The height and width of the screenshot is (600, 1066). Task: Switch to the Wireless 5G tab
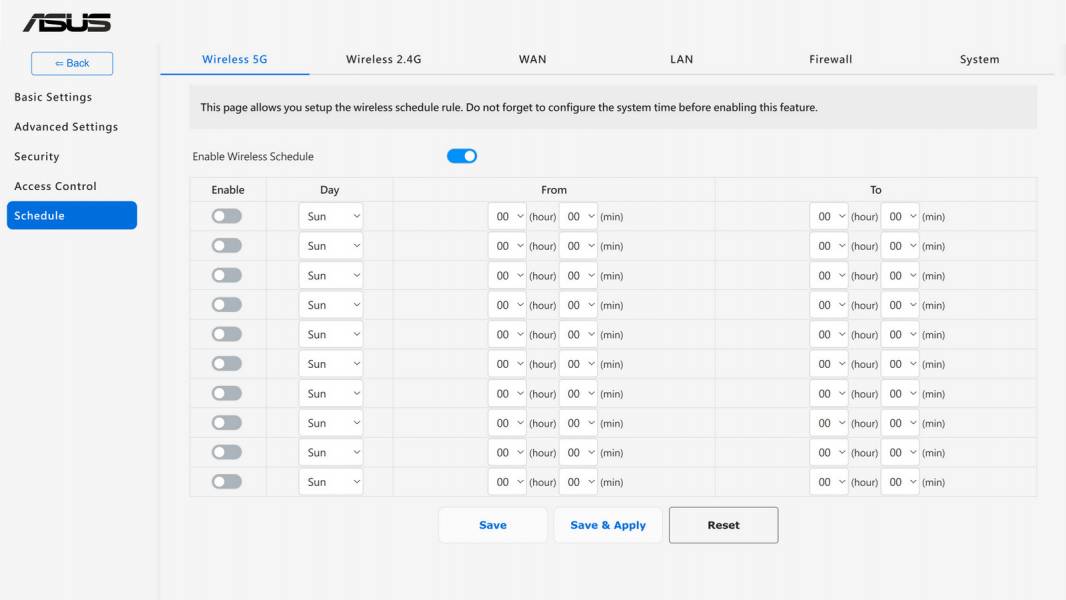(235, 59)
